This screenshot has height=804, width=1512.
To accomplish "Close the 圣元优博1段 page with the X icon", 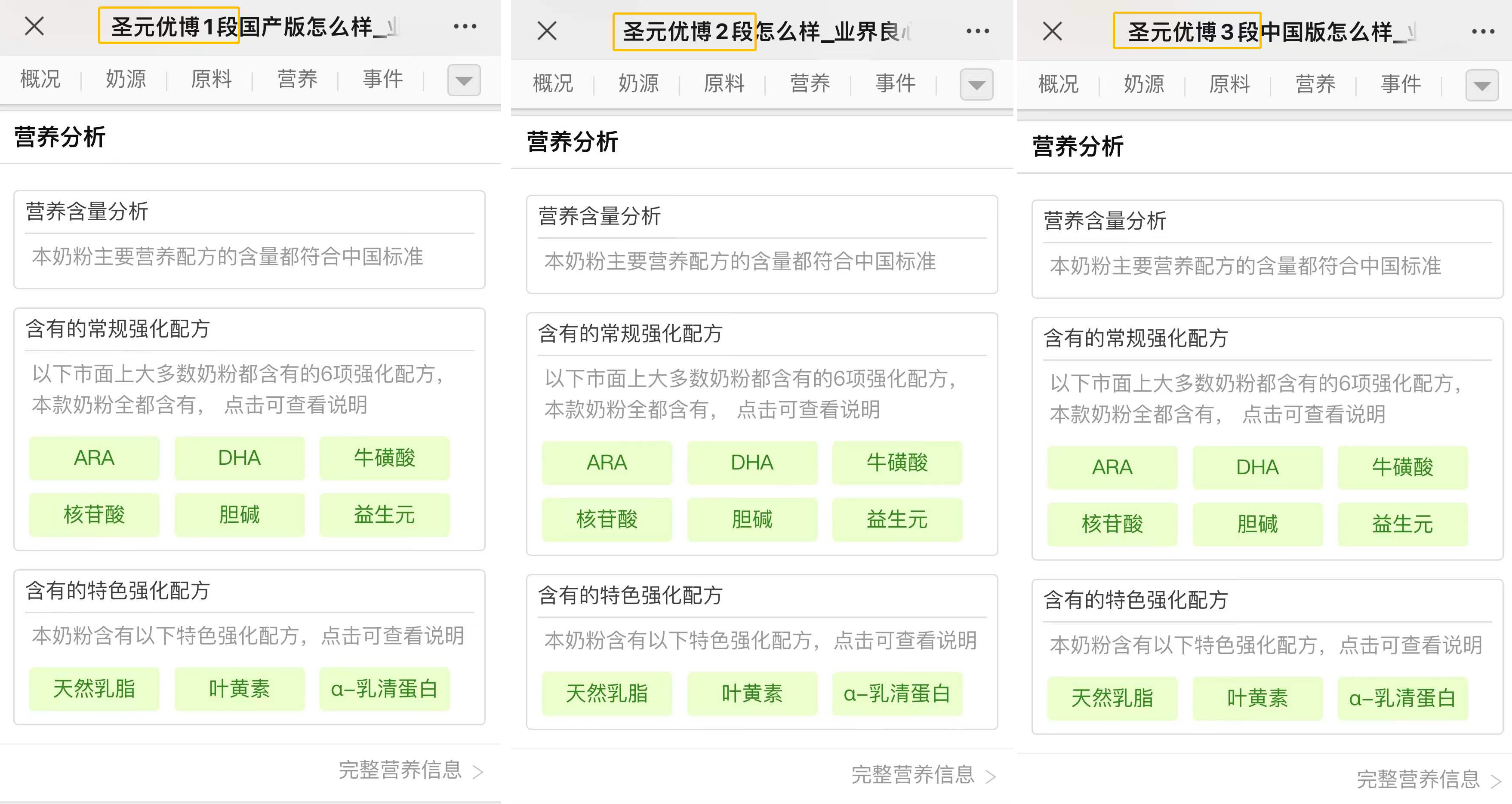I will tap(35, 26).
